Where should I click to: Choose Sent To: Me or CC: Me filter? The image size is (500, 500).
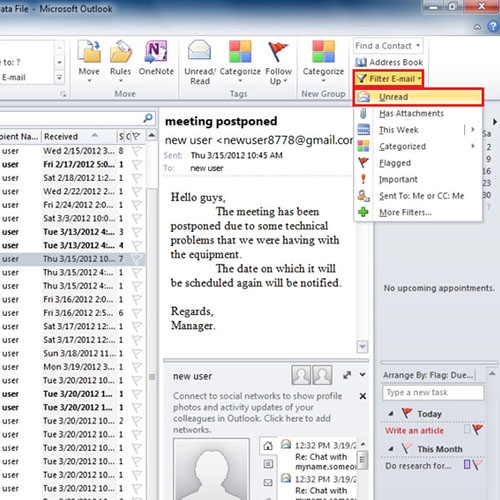click(x=418, y=196)
